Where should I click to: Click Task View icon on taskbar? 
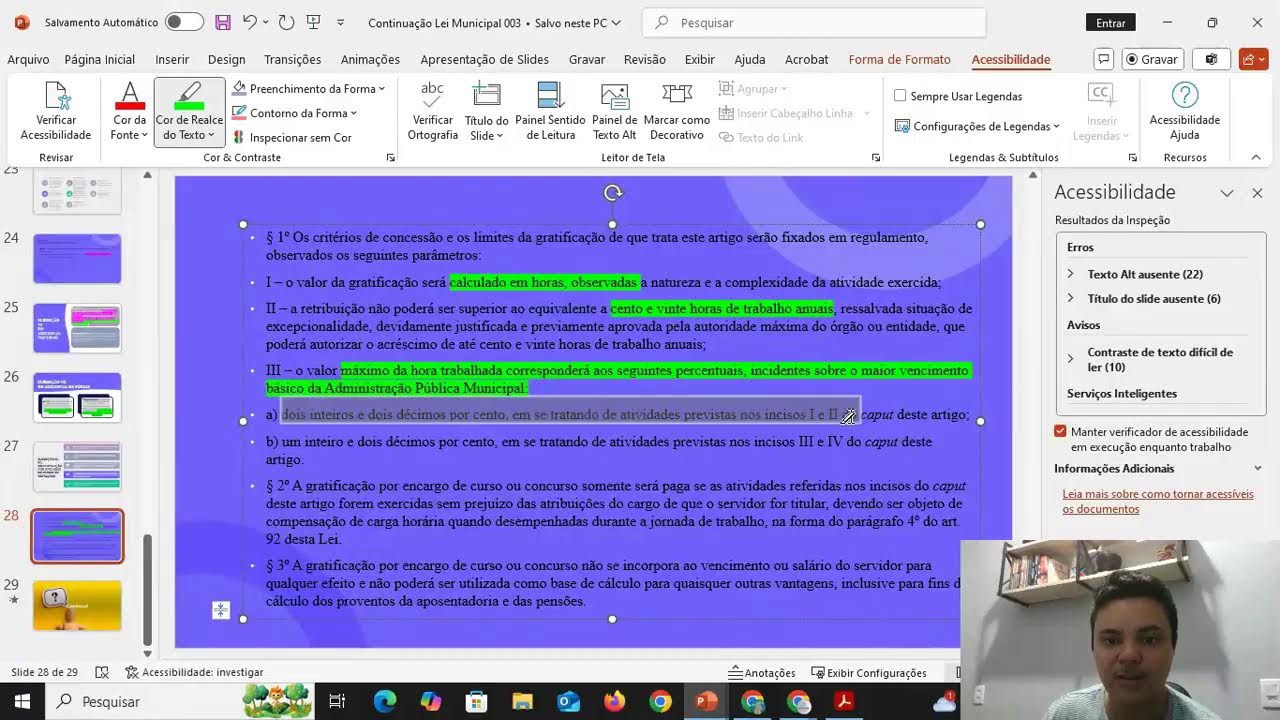[x=338, y=702]
